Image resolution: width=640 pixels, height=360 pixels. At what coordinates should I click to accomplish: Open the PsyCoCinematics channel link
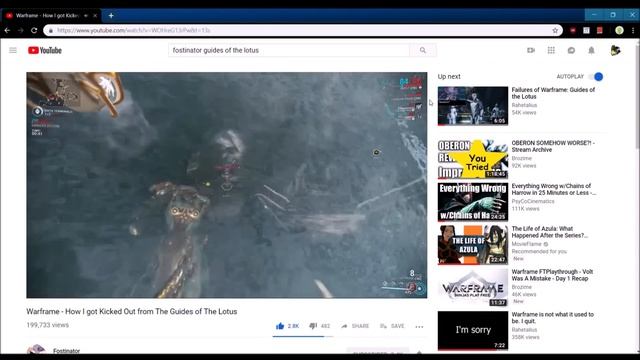pyautogui.click(x=533, y=201)
